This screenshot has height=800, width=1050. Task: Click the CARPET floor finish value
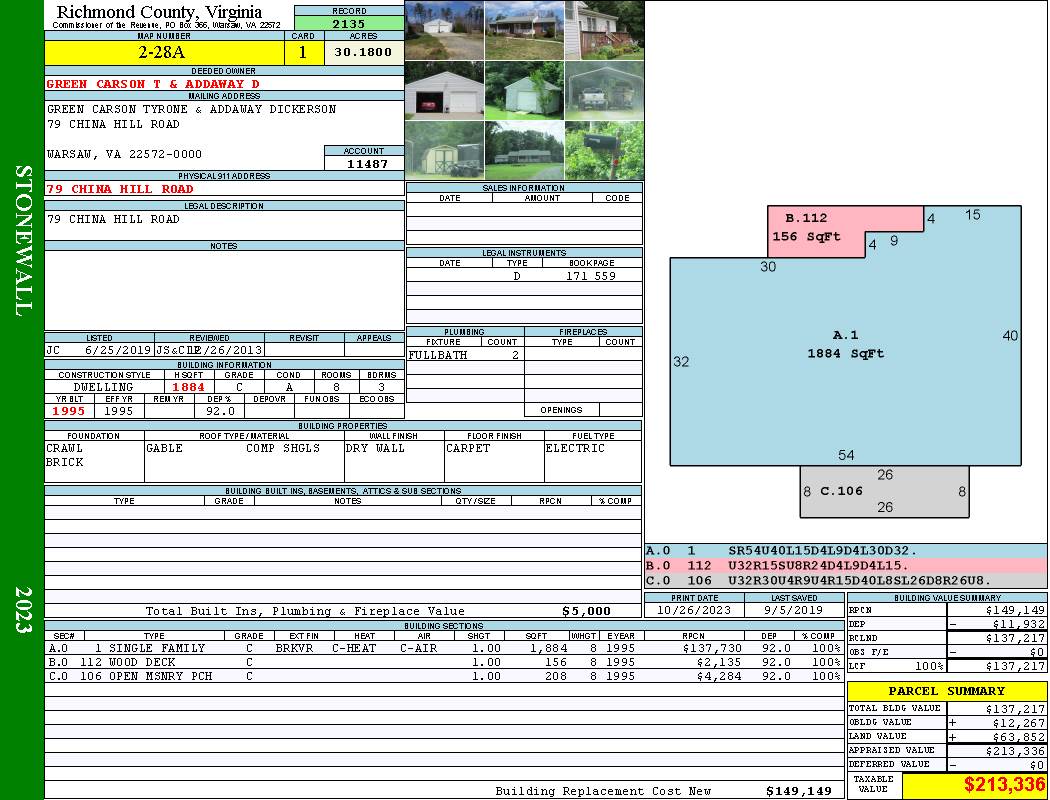click(x=468, y=449)
